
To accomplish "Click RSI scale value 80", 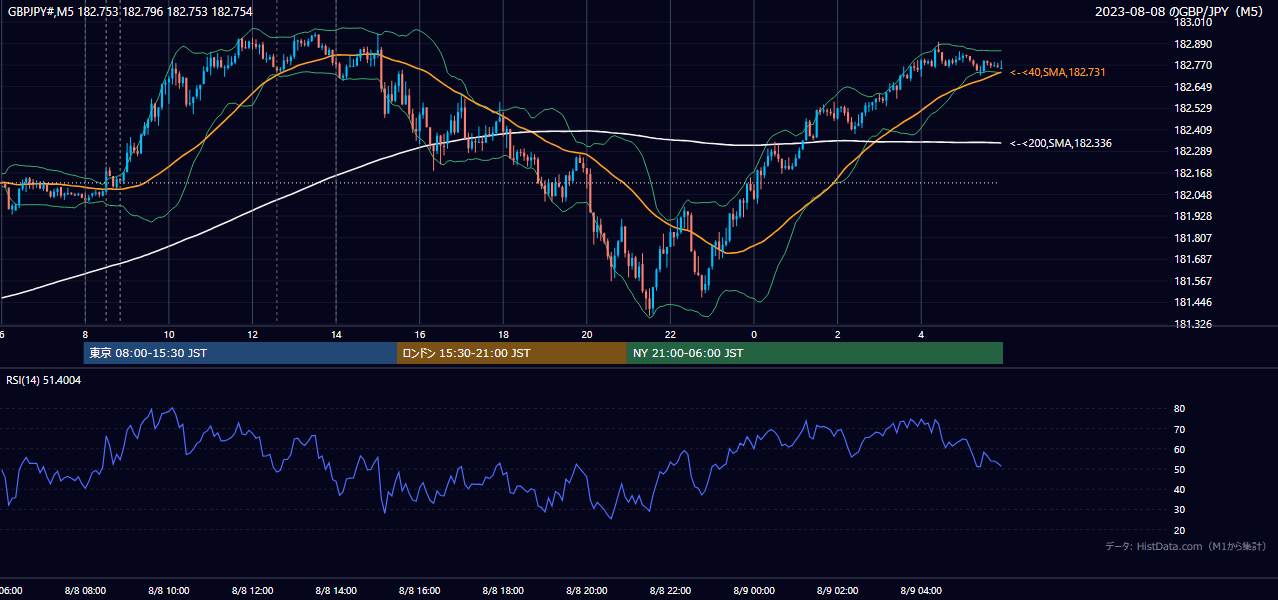I will 1179,409.
